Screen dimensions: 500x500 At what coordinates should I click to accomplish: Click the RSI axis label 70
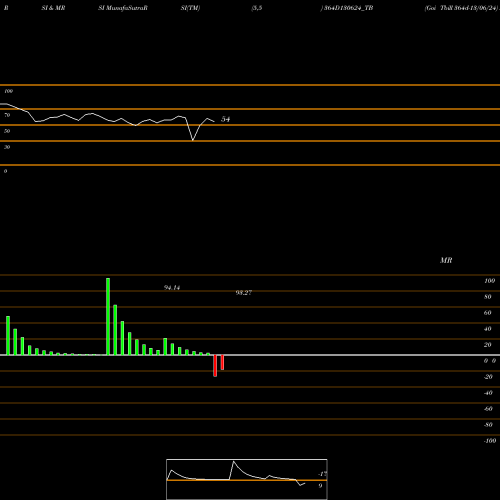pyautogui.click(x=7, y=115)
